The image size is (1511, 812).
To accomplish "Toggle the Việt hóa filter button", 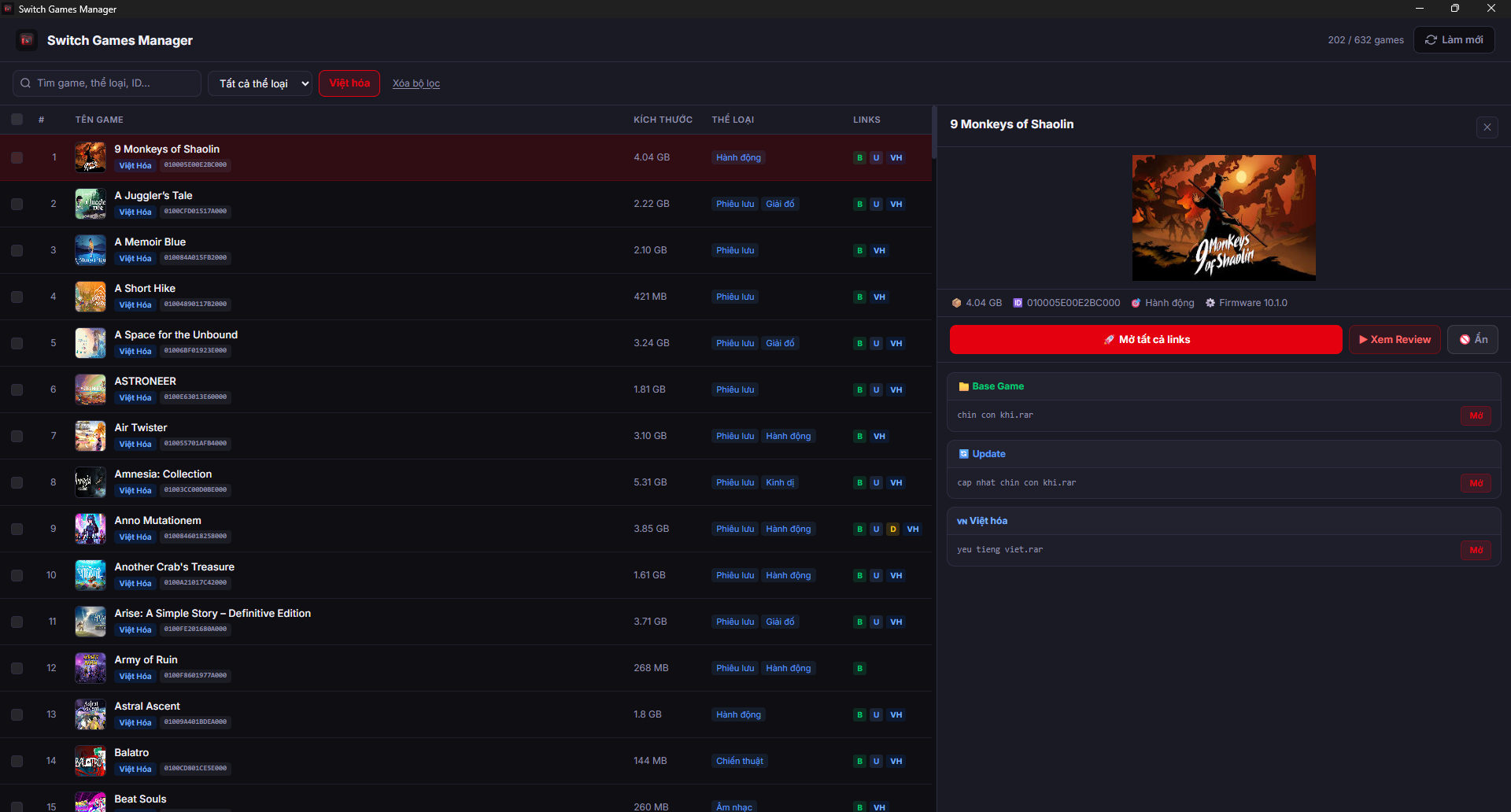I will [349, 83].
